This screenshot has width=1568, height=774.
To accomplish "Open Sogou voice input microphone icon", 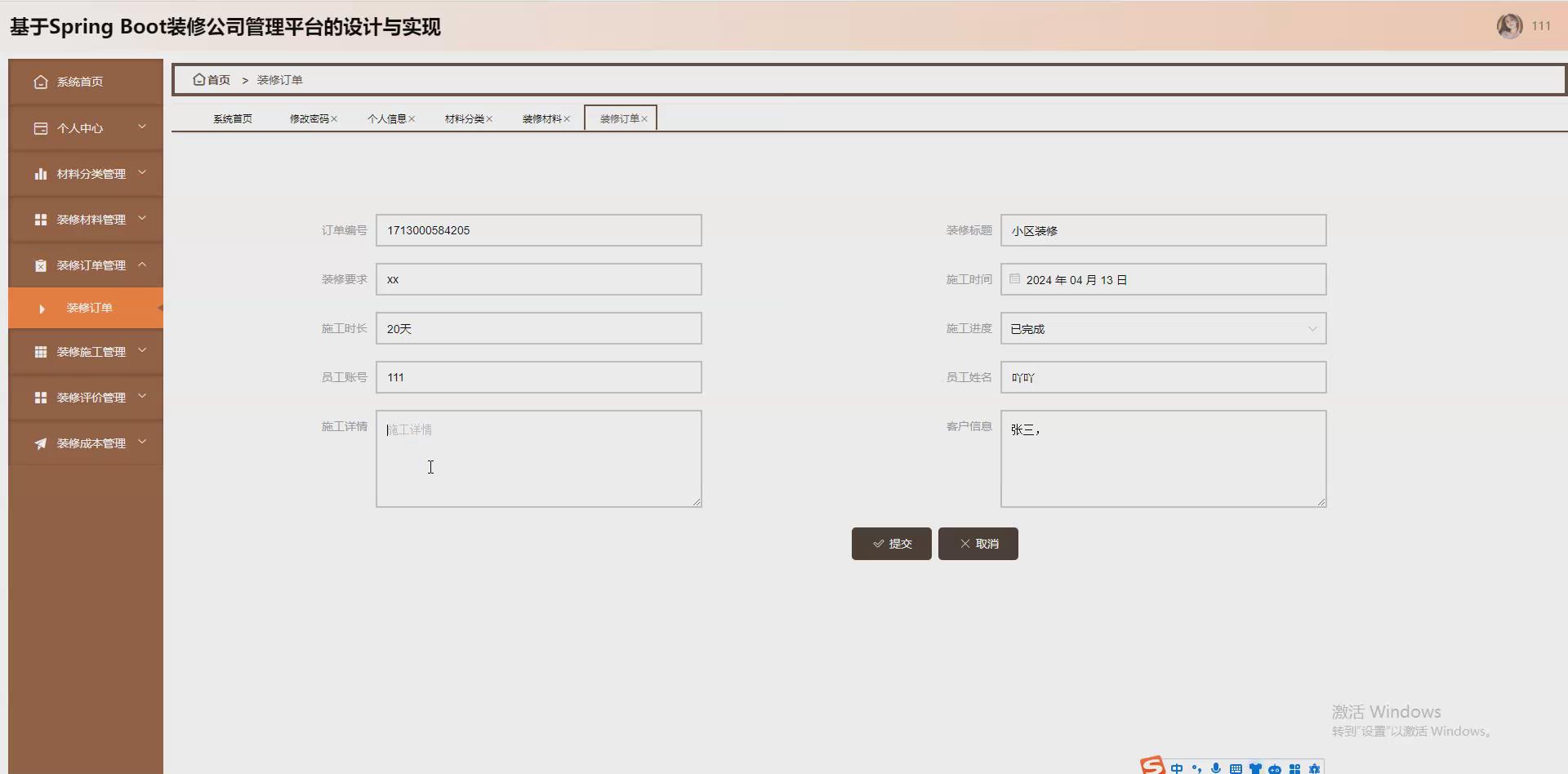I will 1216,767.
